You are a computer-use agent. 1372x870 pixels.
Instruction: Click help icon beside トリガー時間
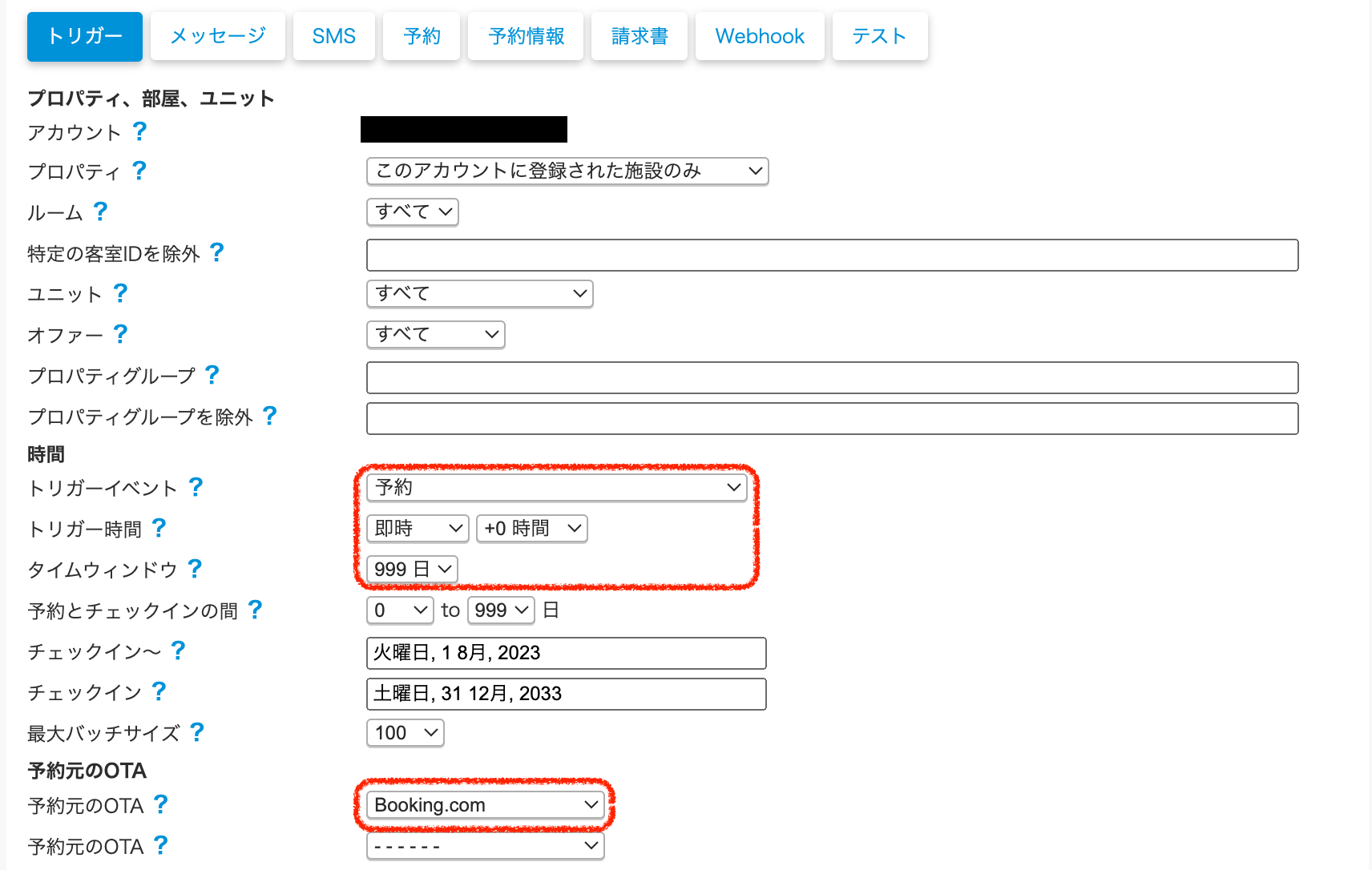pos(159,528)
